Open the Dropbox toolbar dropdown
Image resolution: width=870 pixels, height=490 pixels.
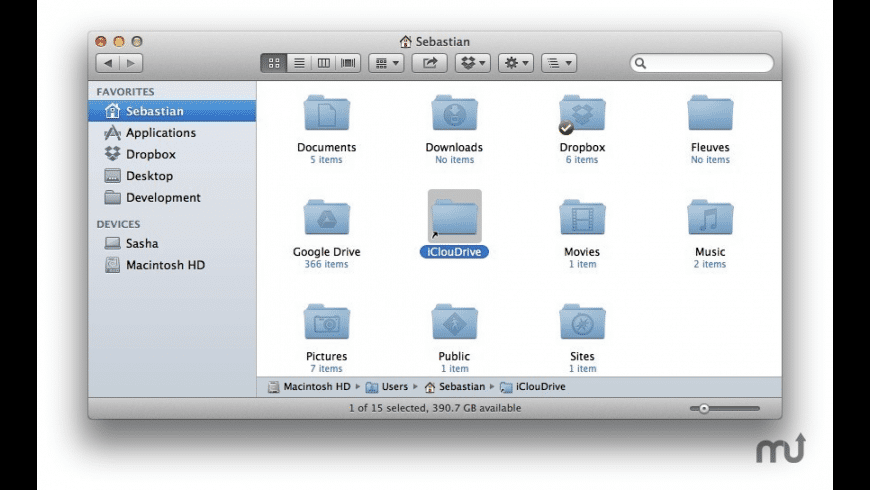pyautogui.click(x=473, y=63)
